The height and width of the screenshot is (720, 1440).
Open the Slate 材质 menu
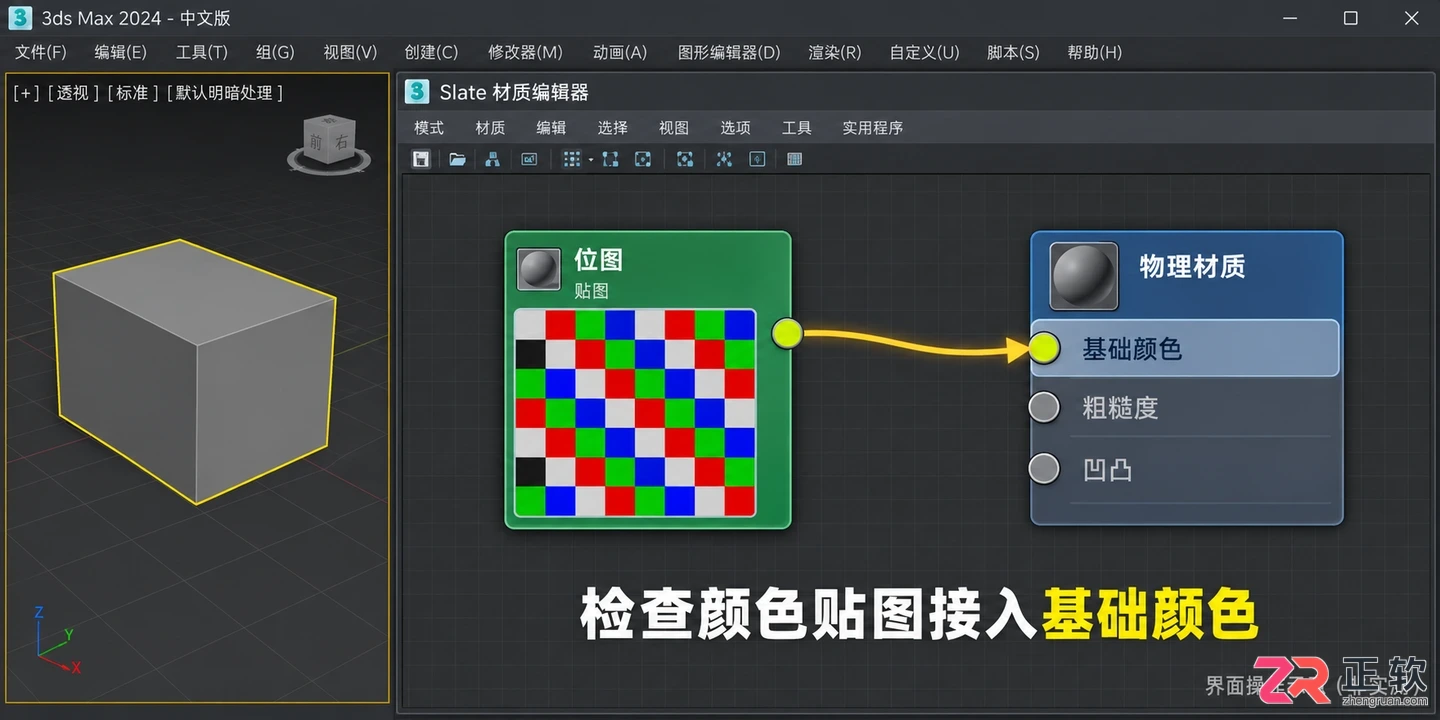pyautogui.click(x=490, y=128)
